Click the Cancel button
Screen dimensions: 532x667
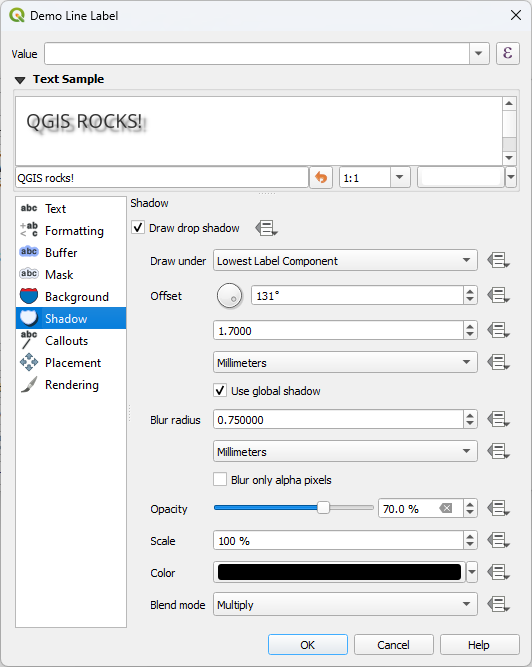pyautogui.click(x=393, y=645)
